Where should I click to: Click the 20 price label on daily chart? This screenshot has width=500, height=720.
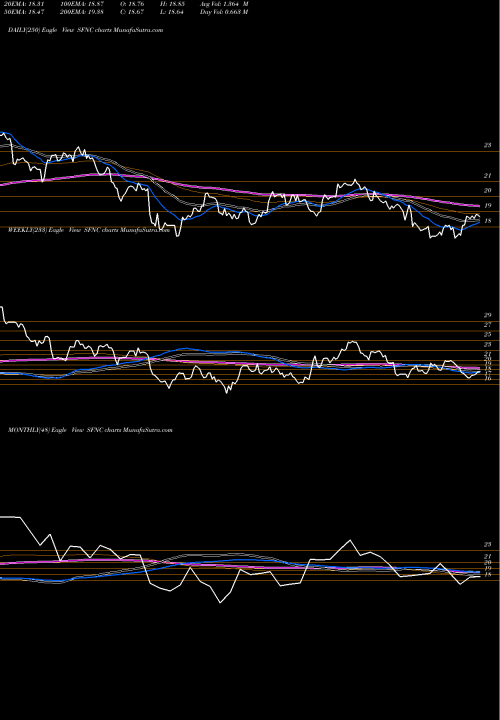(487, 191)
